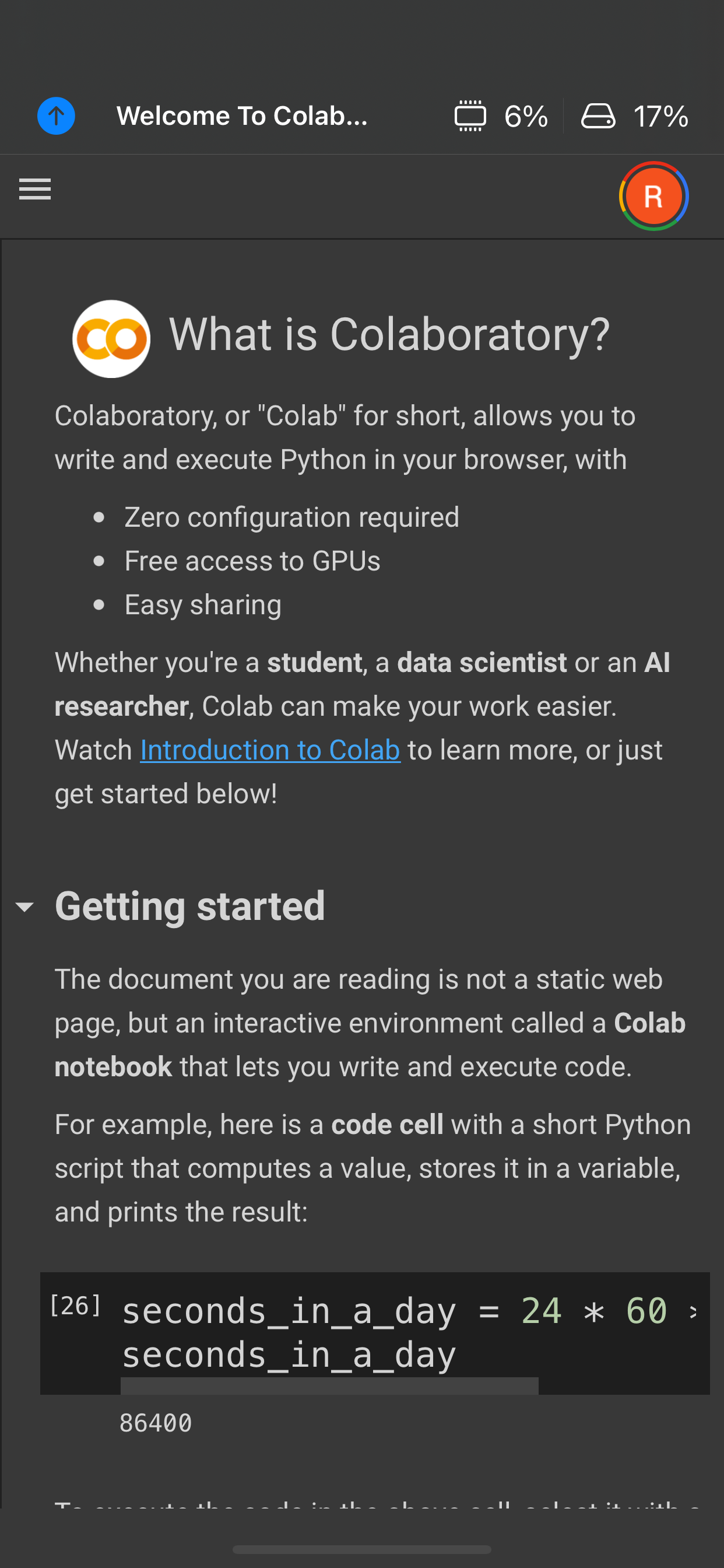Click the RAM chip usage icon
The height and width of the screenshot is (1568, 724).
[x=470, y=116]
